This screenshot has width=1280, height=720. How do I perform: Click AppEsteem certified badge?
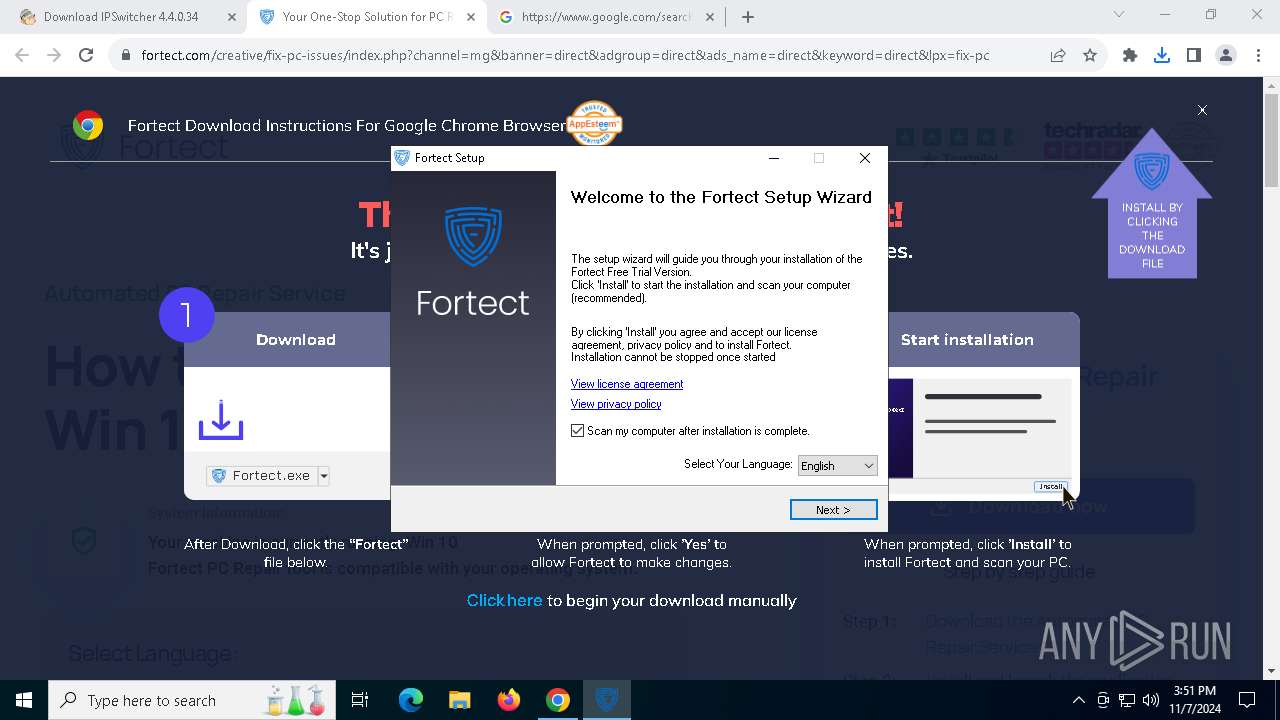[594, 124]
